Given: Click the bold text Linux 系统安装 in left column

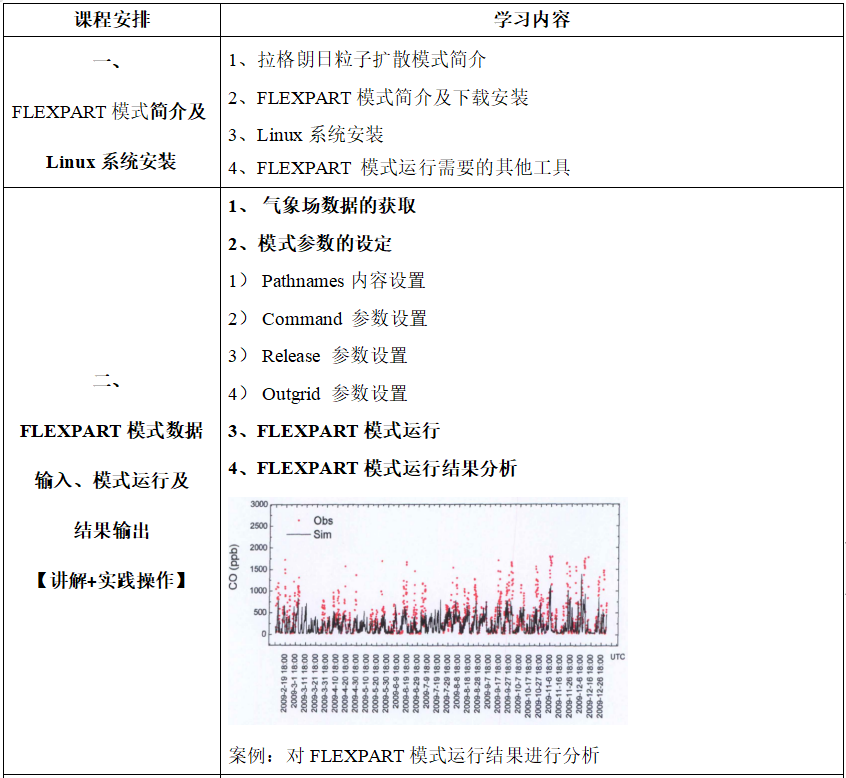Looking at the screenshot, I should coord(111,162).
